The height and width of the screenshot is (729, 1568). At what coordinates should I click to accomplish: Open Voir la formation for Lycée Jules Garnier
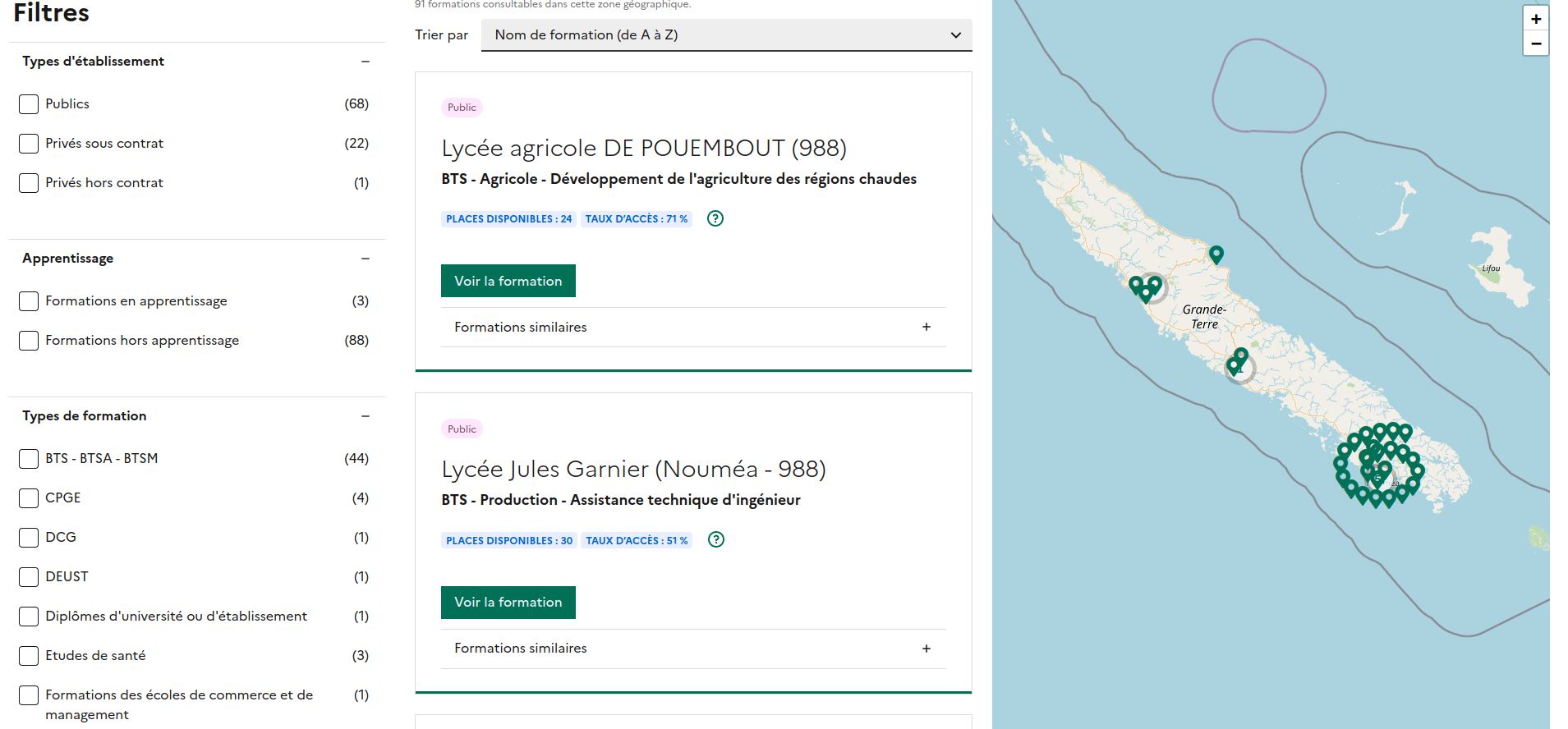pos(508,603)
